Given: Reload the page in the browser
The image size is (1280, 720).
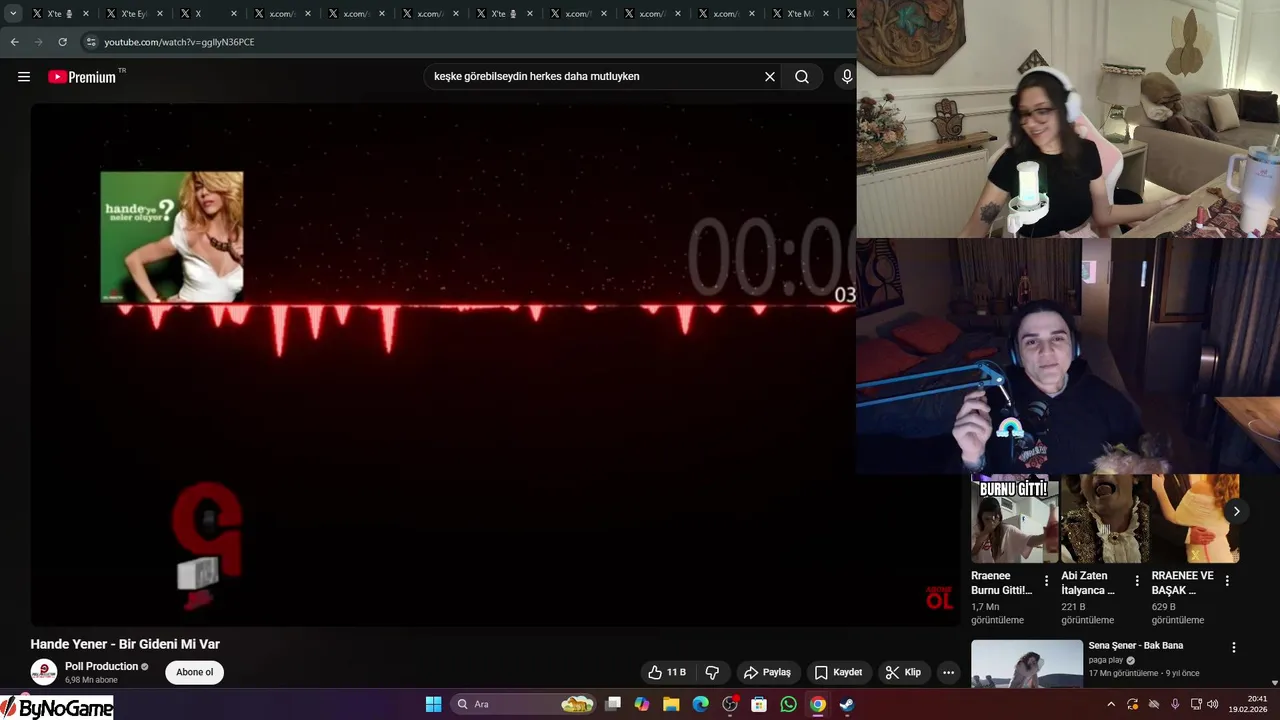Looking at the screenshot, I should [x=62, y=42].
